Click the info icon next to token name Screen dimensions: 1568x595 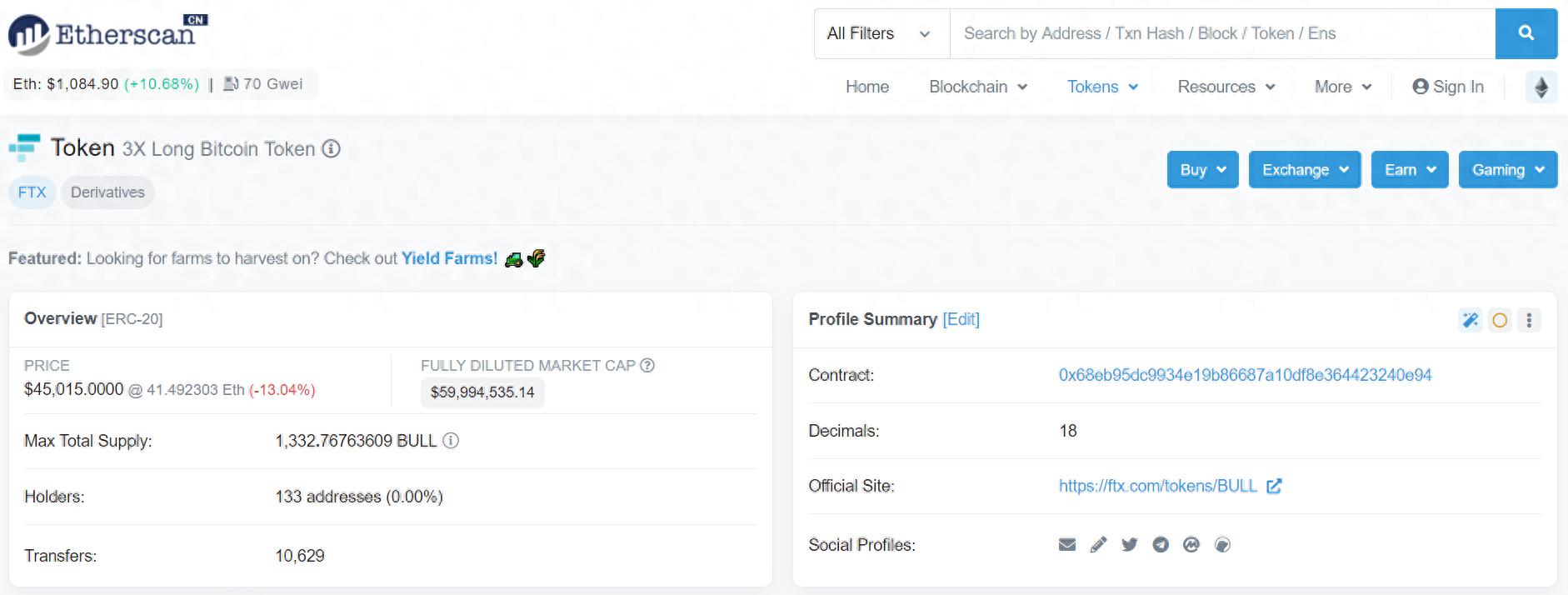click(x=332, y=149)
